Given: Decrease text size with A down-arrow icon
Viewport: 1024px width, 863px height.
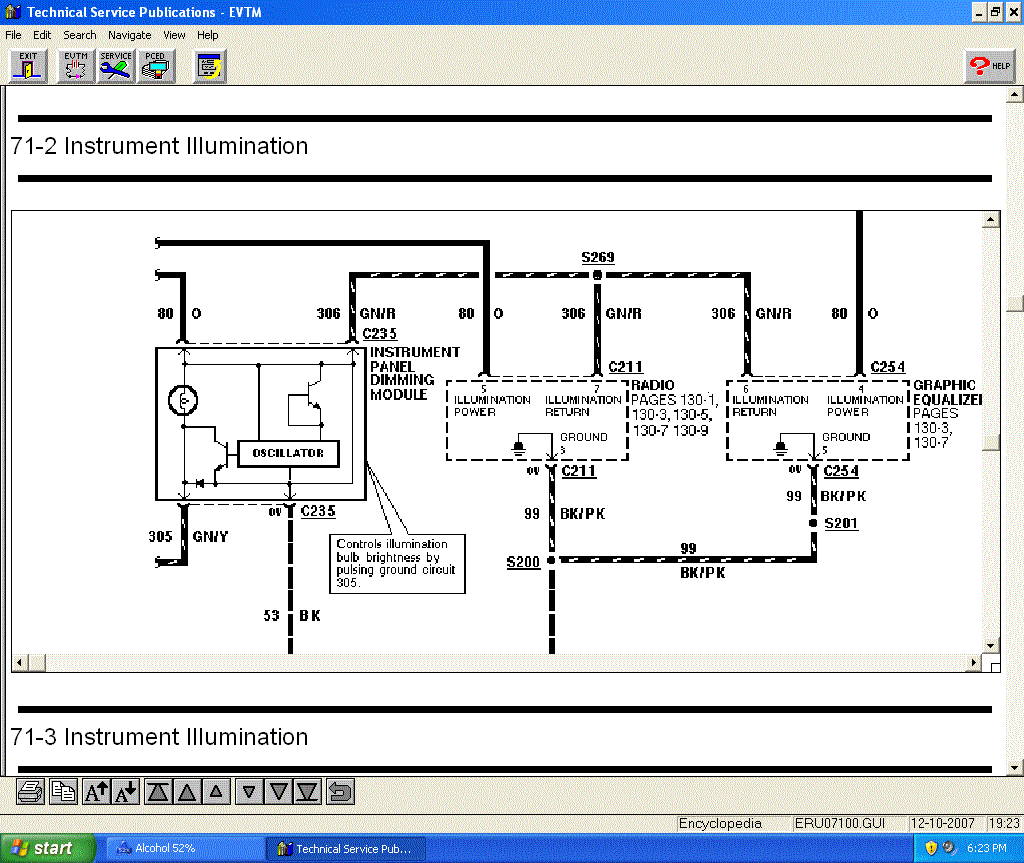Looking at the screenshot, I should [x=127, y=792].
